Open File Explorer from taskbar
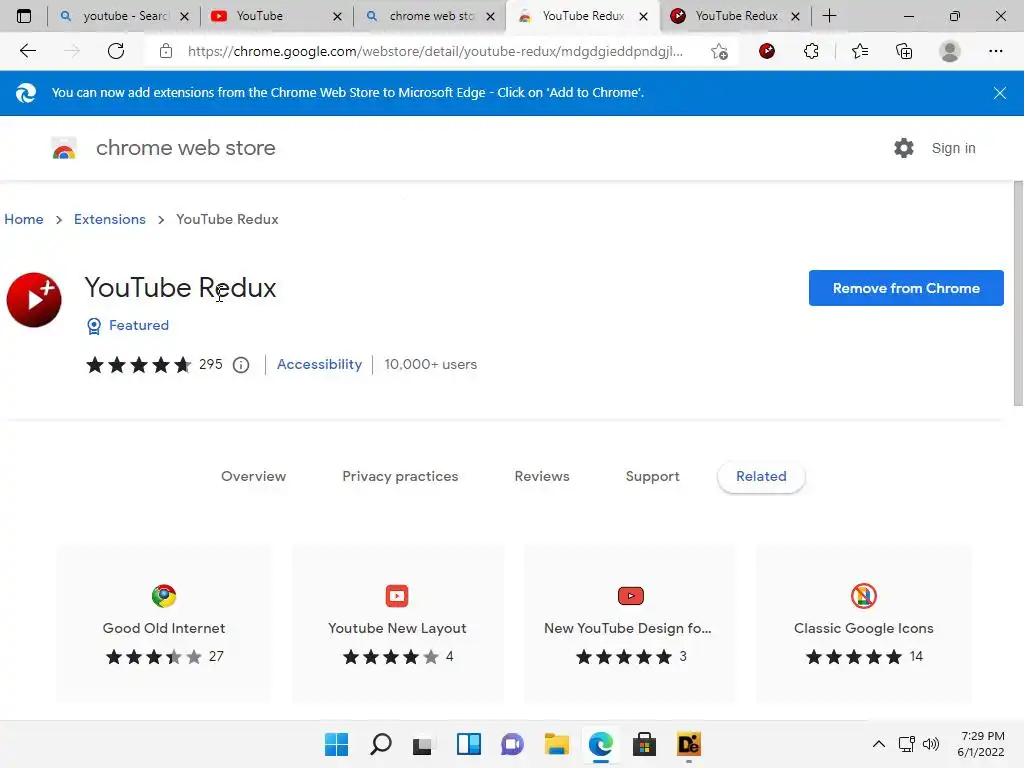The width and height of the screenshot is (1024, 768). click(556, 744)
